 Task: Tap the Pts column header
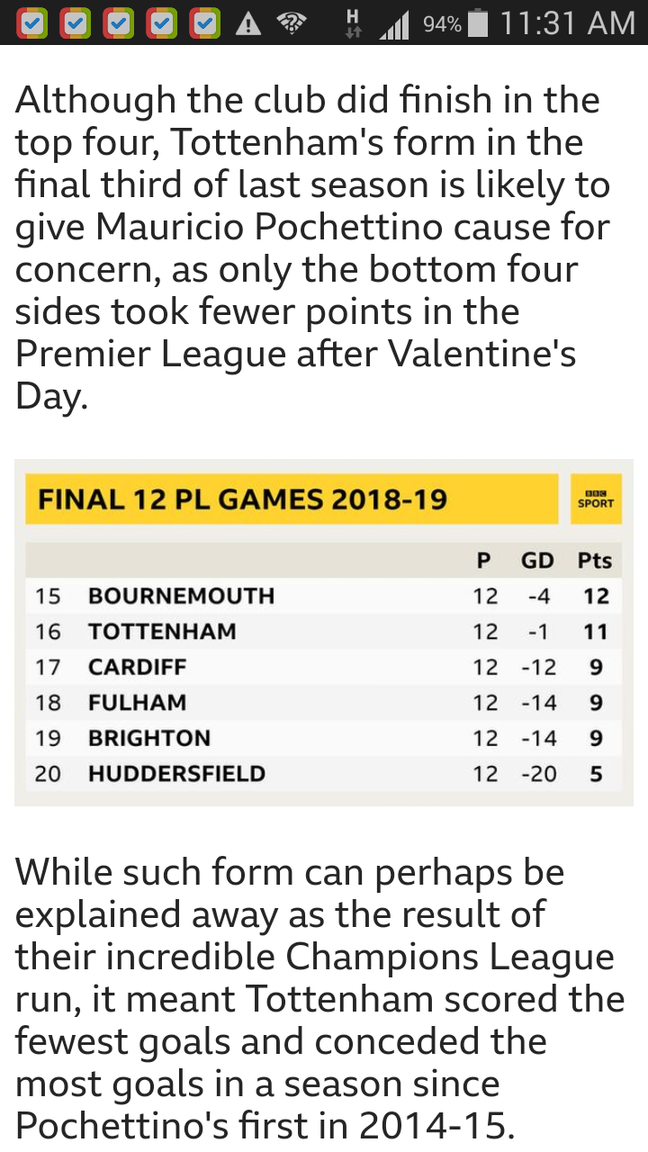click(x=595, y=560)
